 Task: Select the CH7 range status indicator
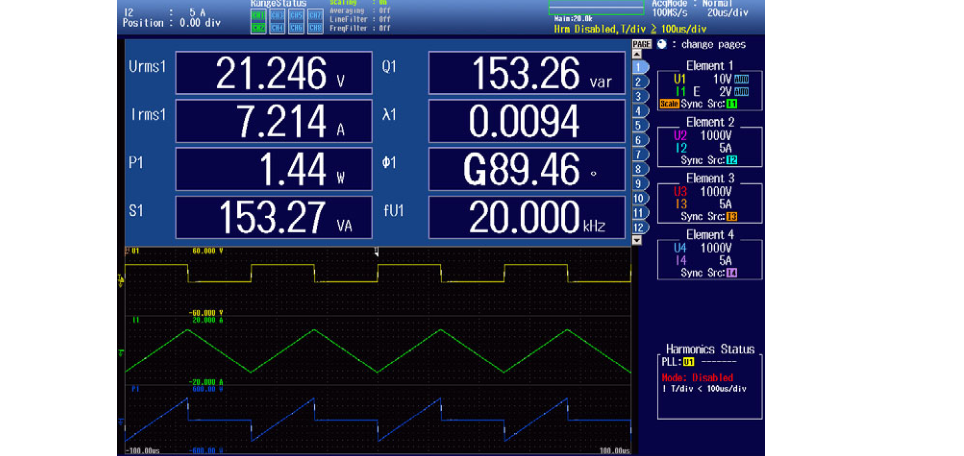(315, 15)
